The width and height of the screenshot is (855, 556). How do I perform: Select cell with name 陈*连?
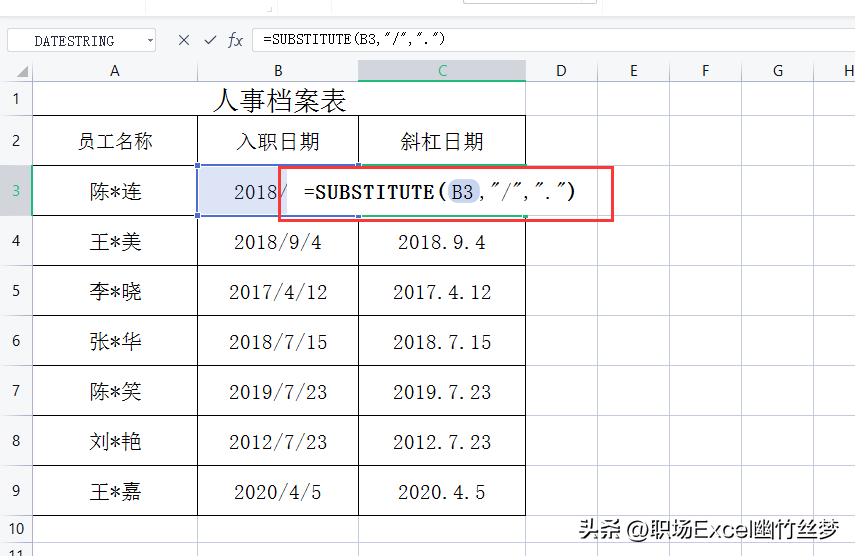(x=115, y=191)
